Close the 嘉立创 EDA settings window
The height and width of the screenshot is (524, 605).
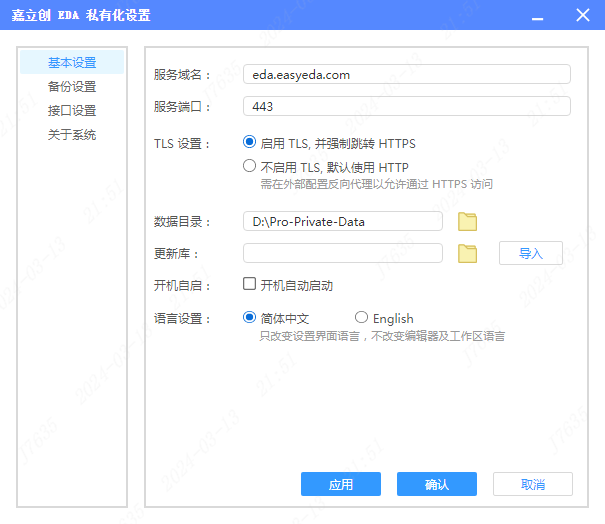coord(583,16)
